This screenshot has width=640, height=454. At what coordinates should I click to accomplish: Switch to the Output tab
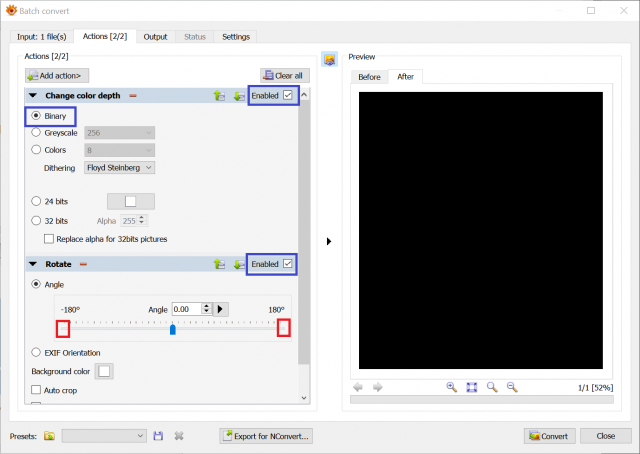pos(155,37)
